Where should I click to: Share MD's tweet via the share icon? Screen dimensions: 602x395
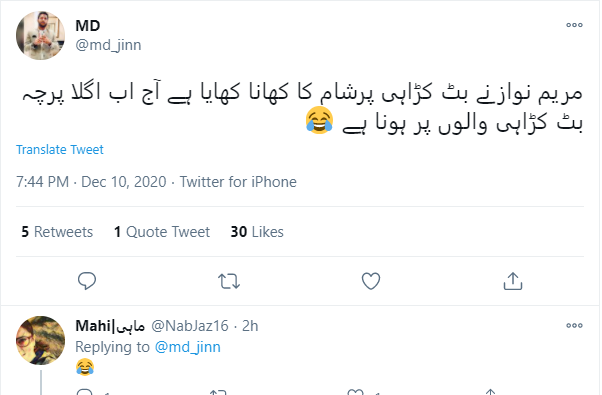(513, 281)
